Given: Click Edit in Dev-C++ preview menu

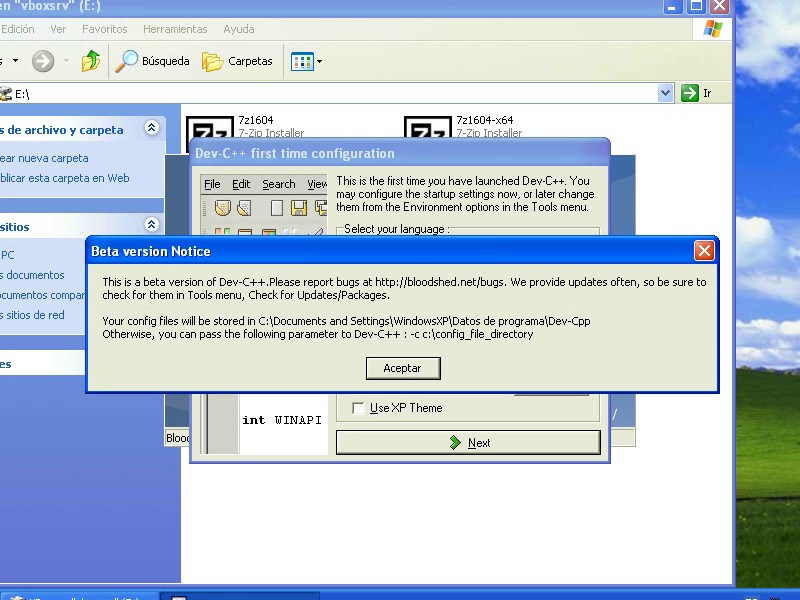Looking at the screenshot, I should pos(241,184).
